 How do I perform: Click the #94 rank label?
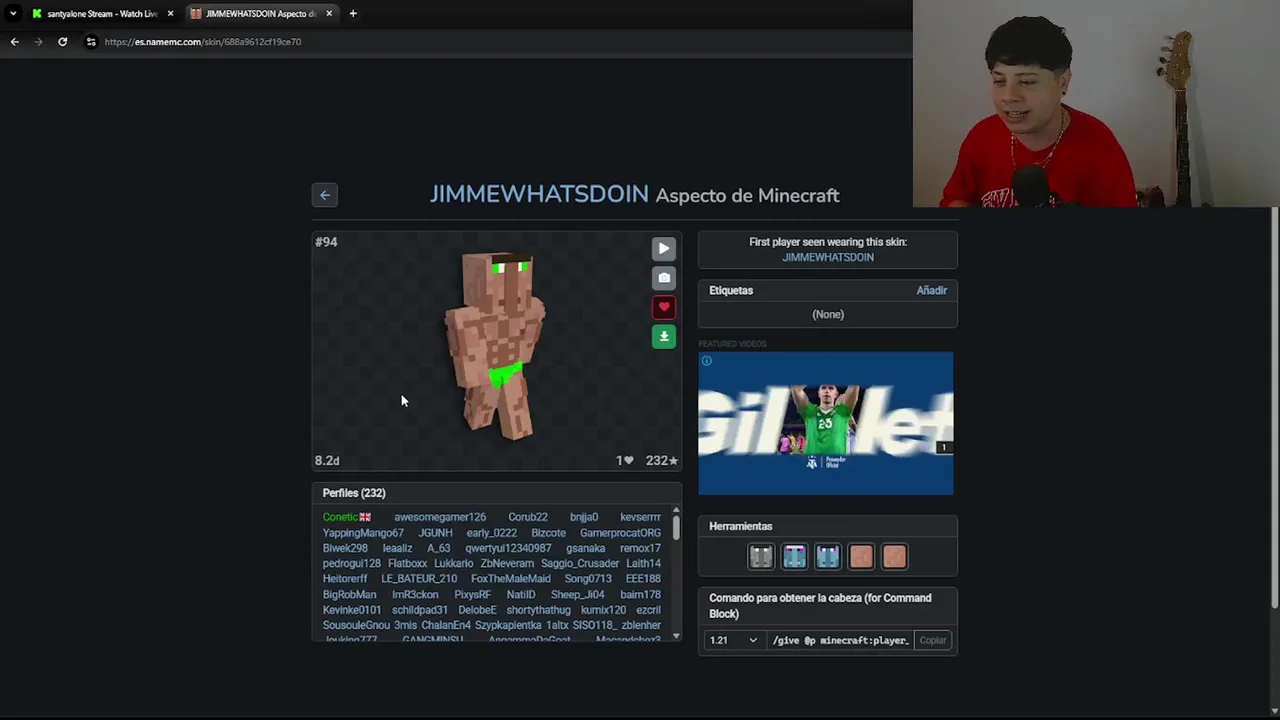(x=326, y=242)
